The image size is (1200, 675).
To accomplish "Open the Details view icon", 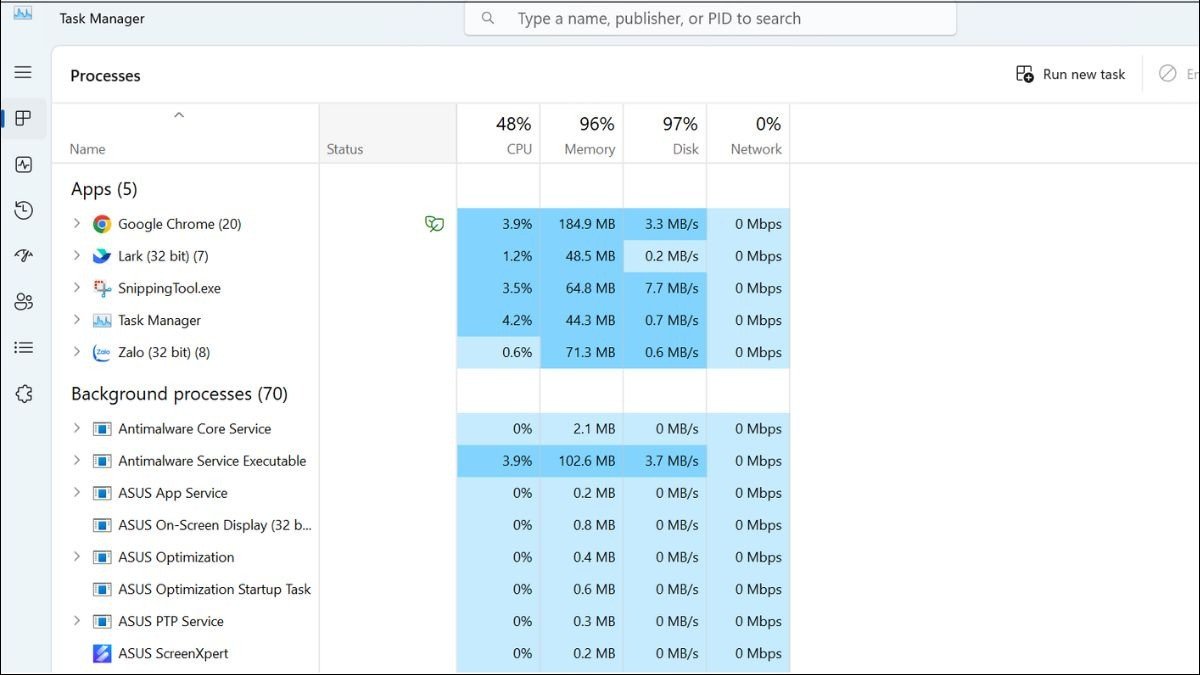I will 23,347.
